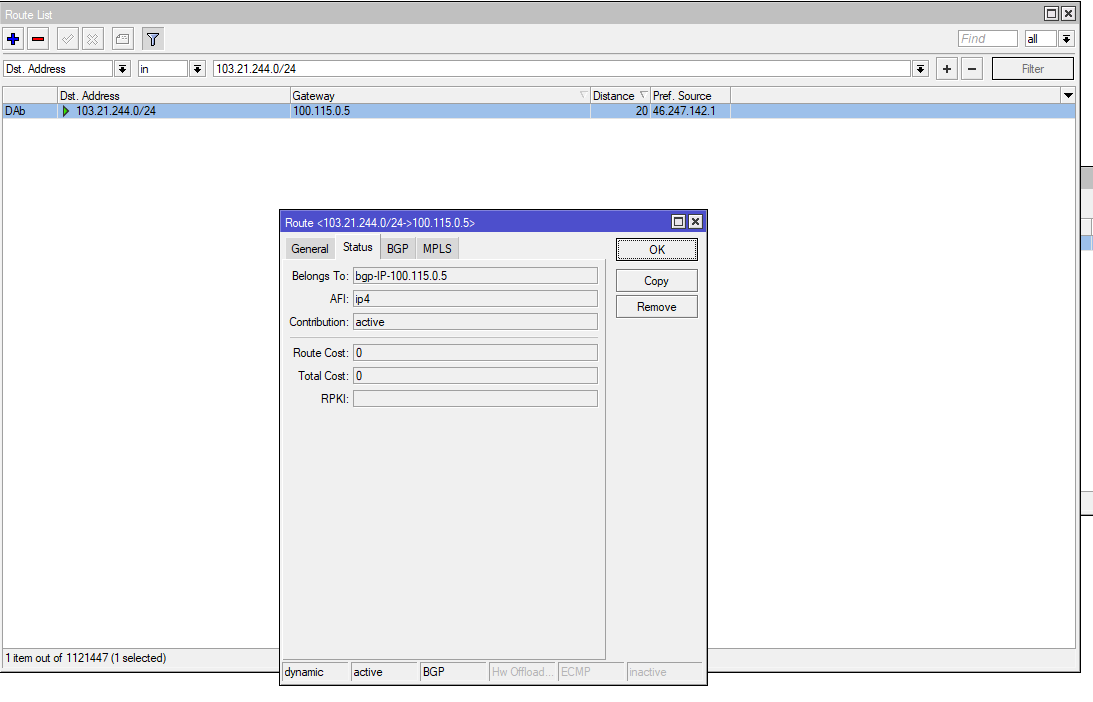Sort by Distance column header
1093x702 pixels.
[620, 96]
